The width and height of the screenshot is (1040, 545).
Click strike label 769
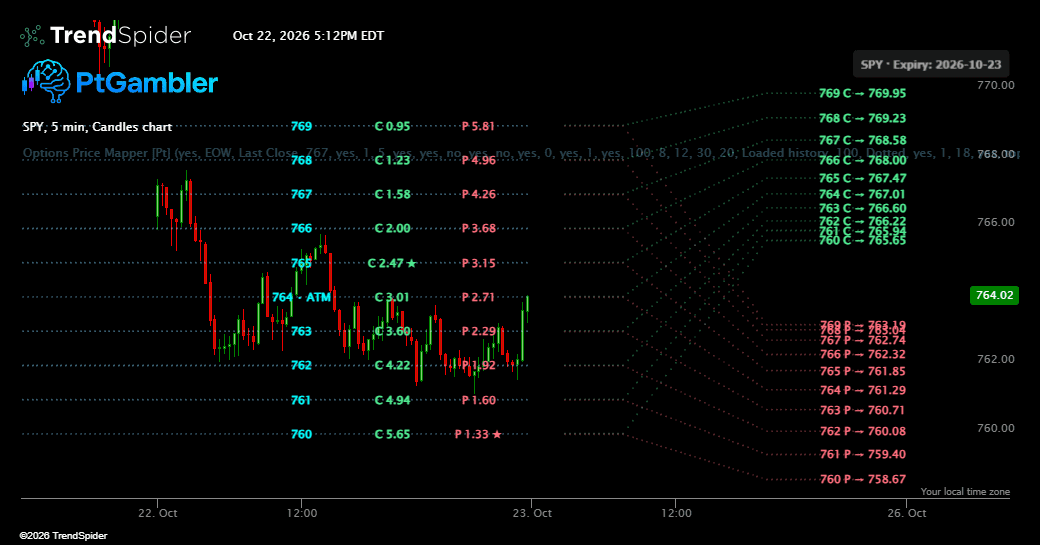click(301, 126)
